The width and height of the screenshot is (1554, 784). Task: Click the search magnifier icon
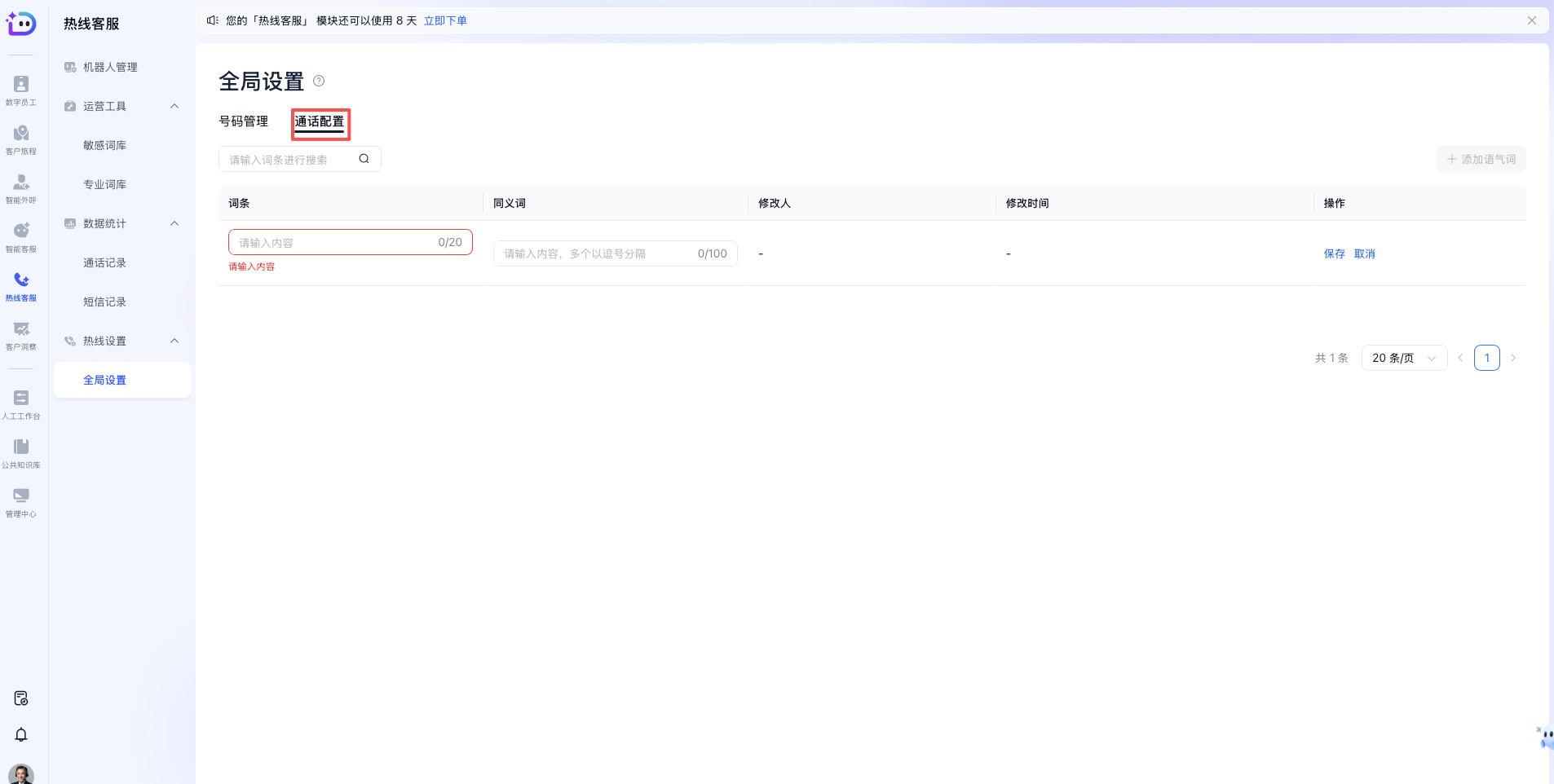click(364, 159)
